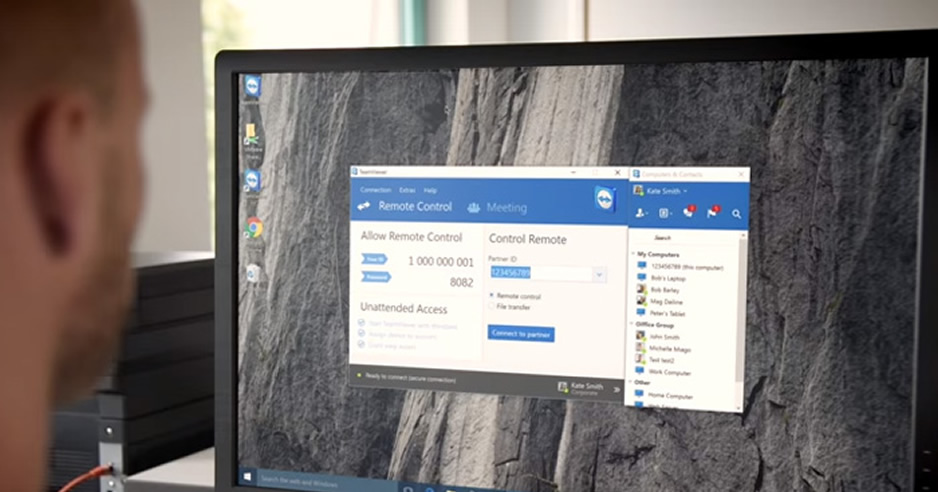
Task: Collapse the Office Group group
Action: (632, 324)
